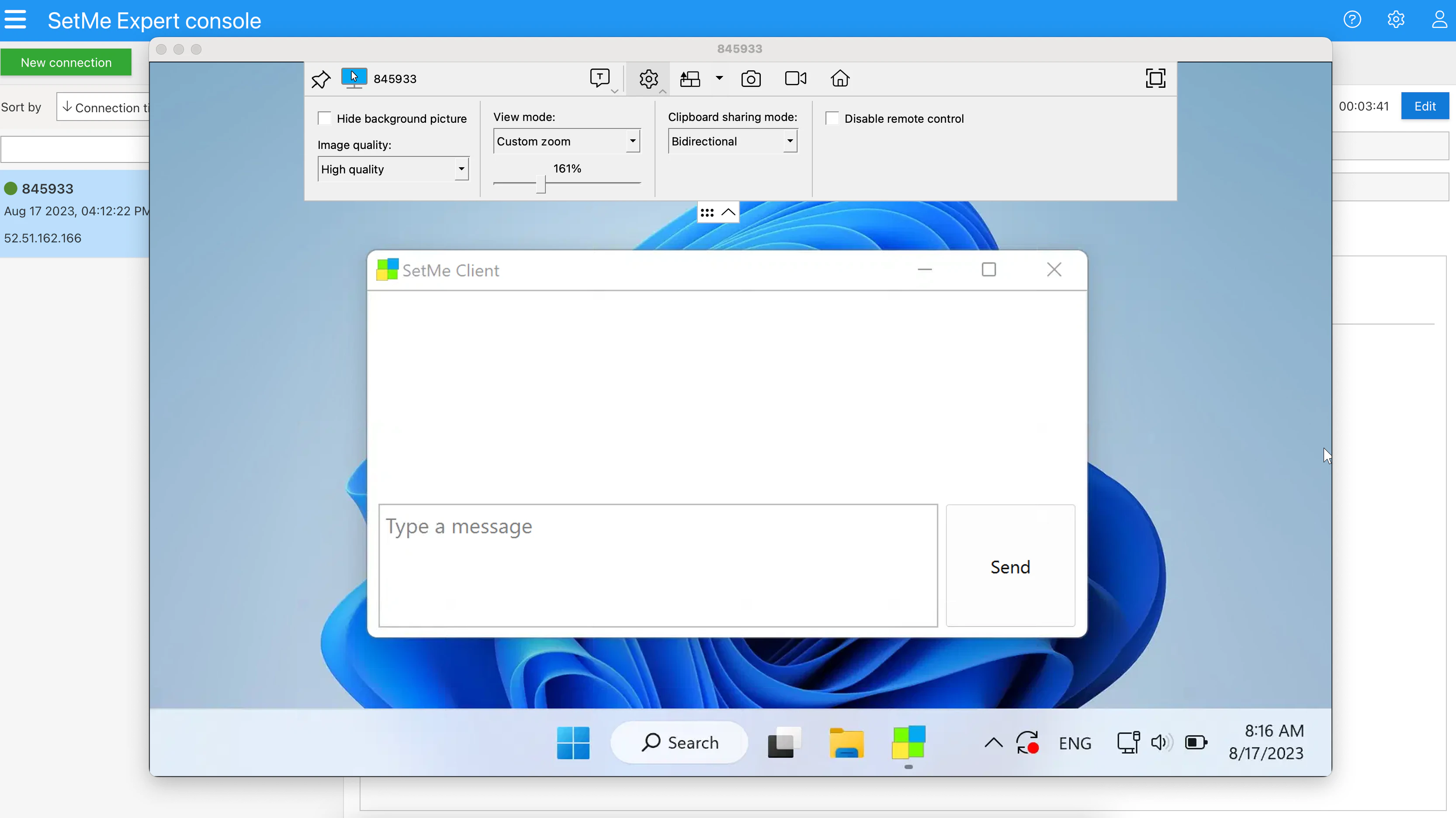This screenshot has height=818, width=1456.
Task: Collapse the toolbar with the chevron
Action: pos(728,212)
